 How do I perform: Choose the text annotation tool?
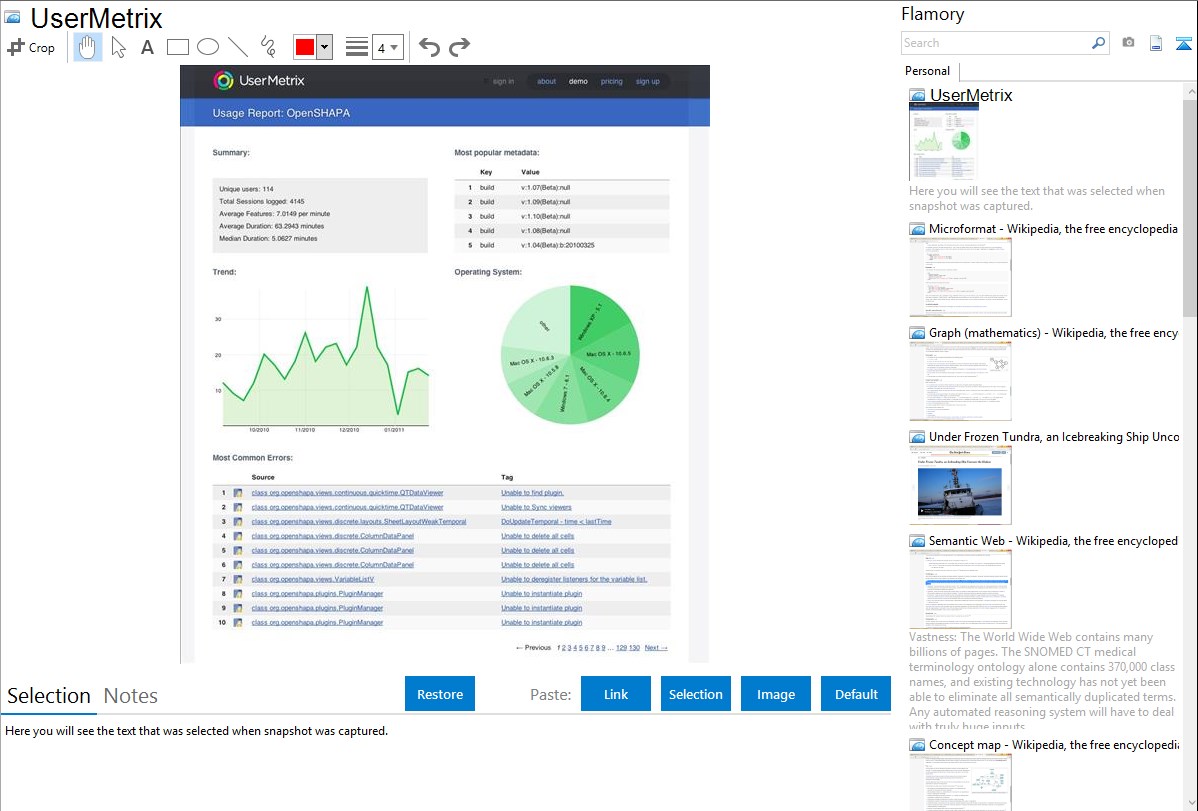pyautogui.click(x=147, y=47)
